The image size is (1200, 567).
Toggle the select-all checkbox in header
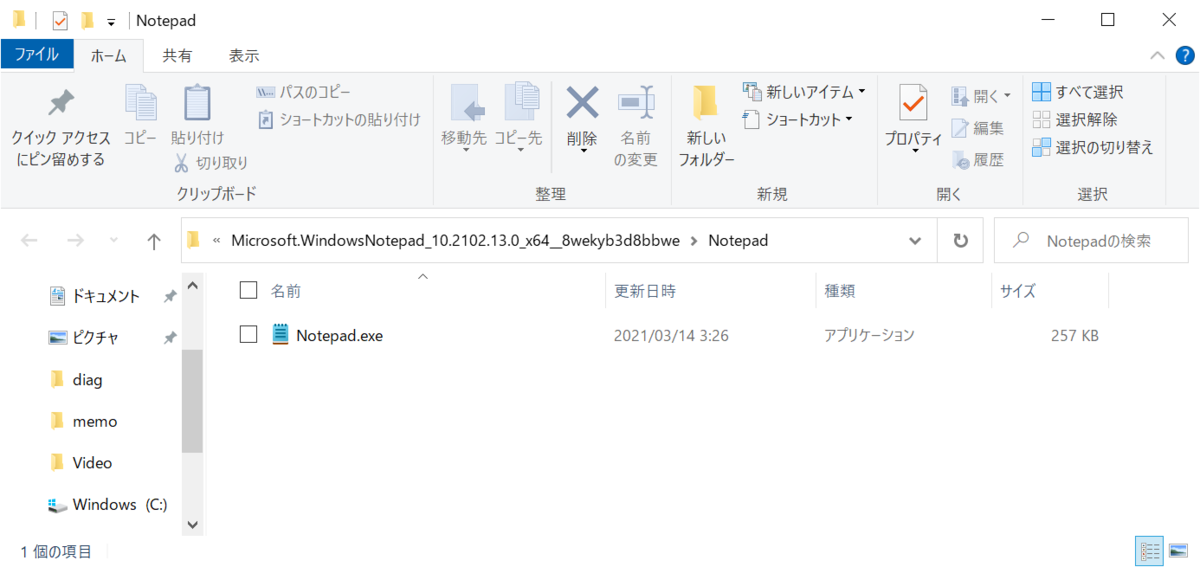click(249, 291)
